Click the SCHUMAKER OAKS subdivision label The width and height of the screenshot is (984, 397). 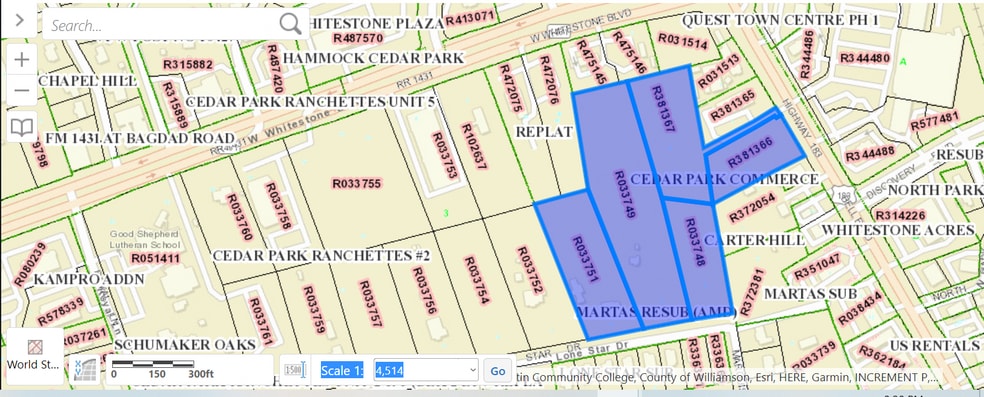tap(184, 345)
